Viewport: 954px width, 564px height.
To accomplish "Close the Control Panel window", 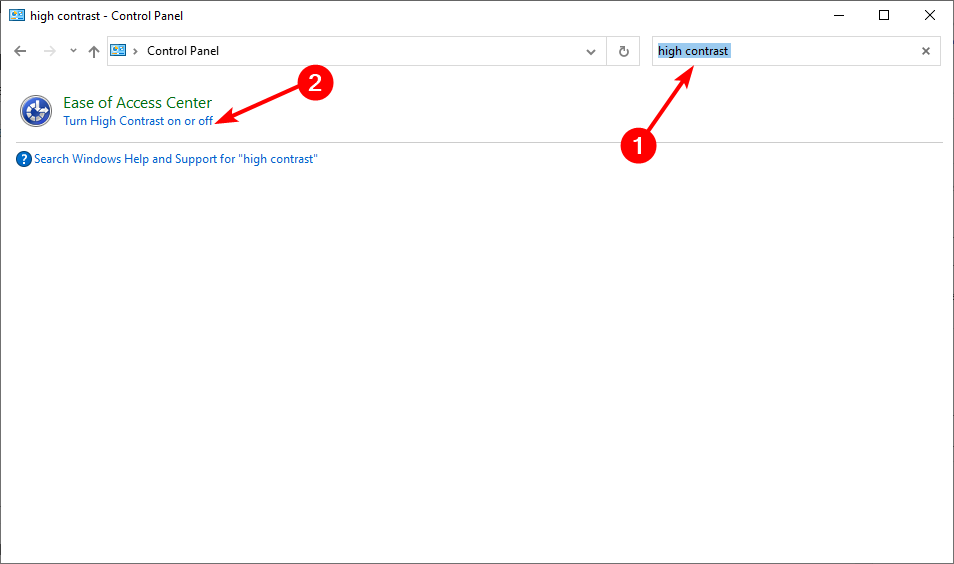I will (930, 15).
